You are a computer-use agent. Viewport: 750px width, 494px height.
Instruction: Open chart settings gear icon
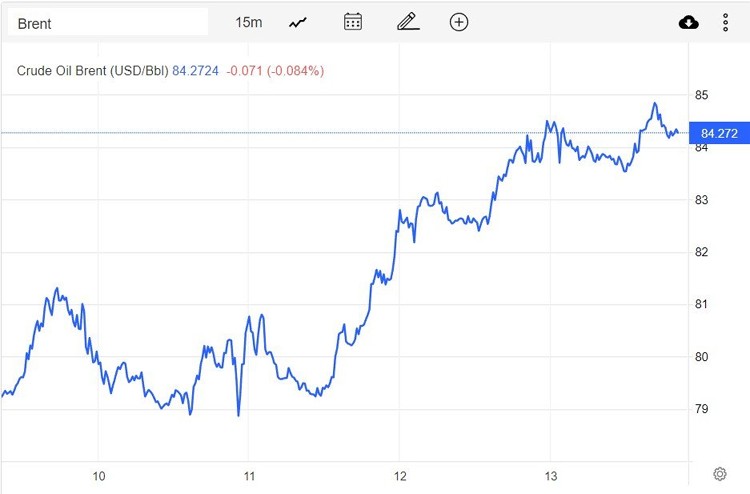[x=720, y=473]
